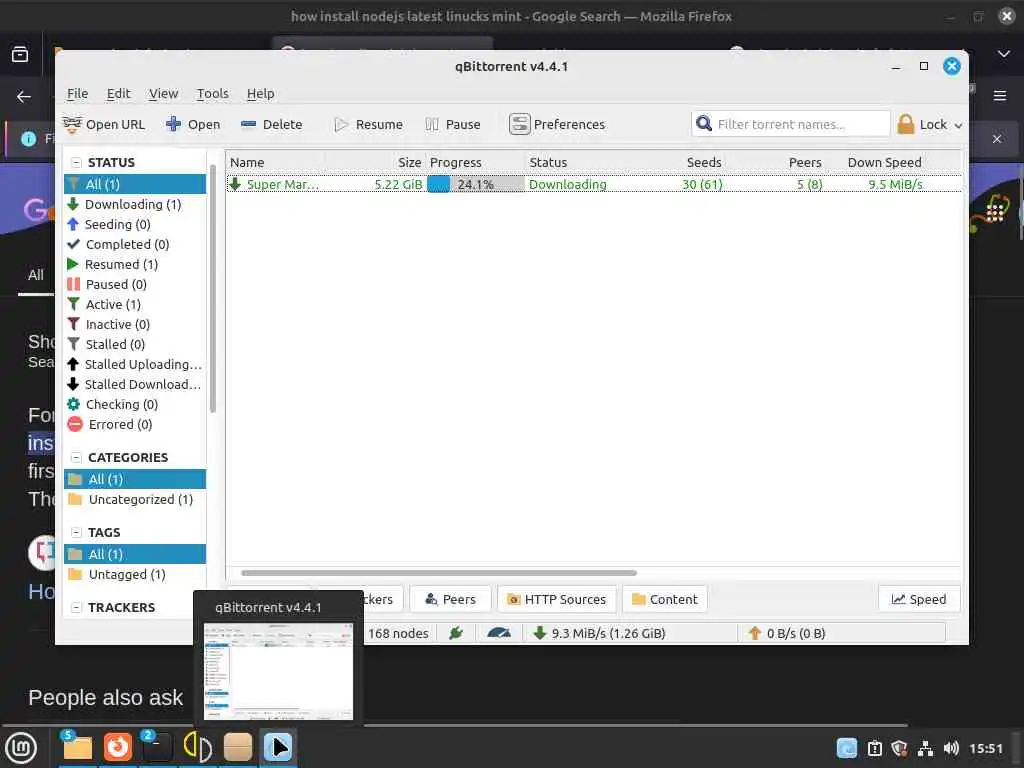Switch to the HTTP Sources tab
Viewport: 1024px width, 768px height.
pyautogui.click(x=556, y=600)
